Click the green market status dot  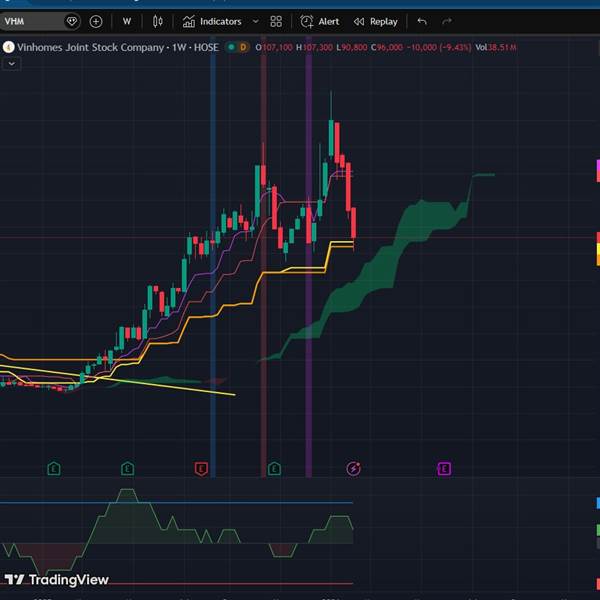tap(231, 47)
